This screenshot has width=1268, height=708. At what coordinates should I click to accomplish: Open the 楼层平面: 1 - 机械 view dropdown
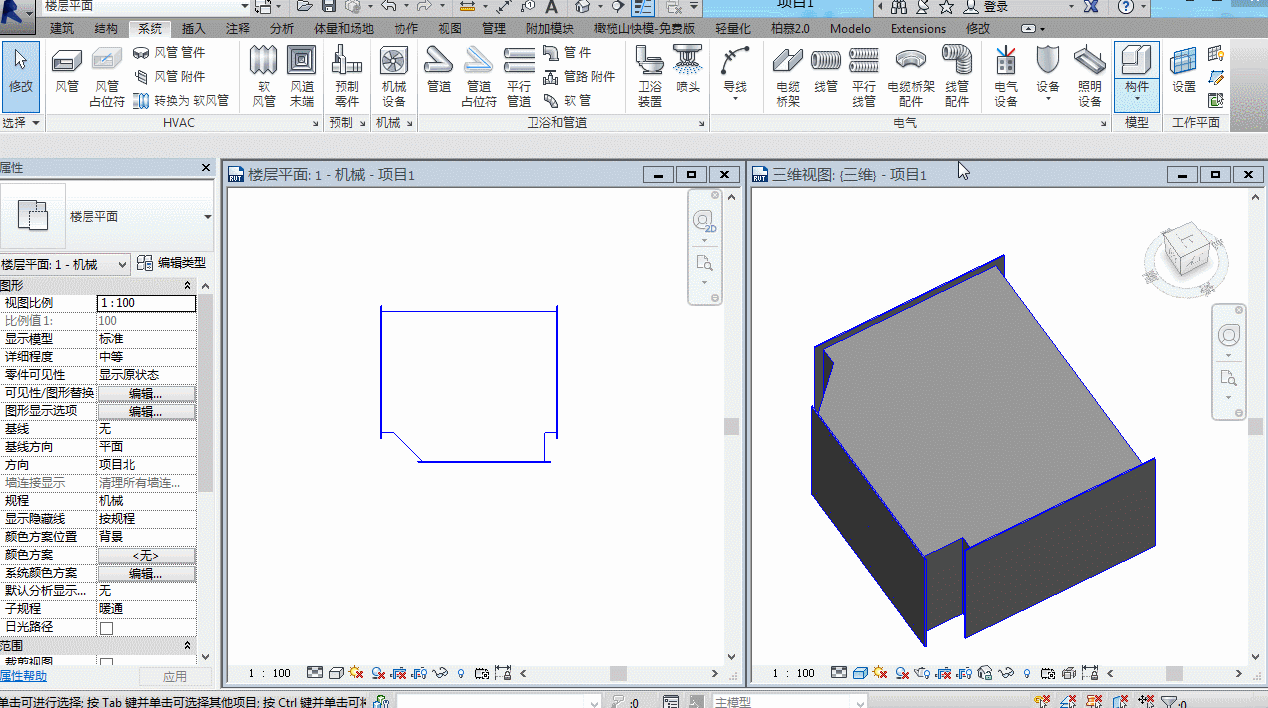coord(66,264)
